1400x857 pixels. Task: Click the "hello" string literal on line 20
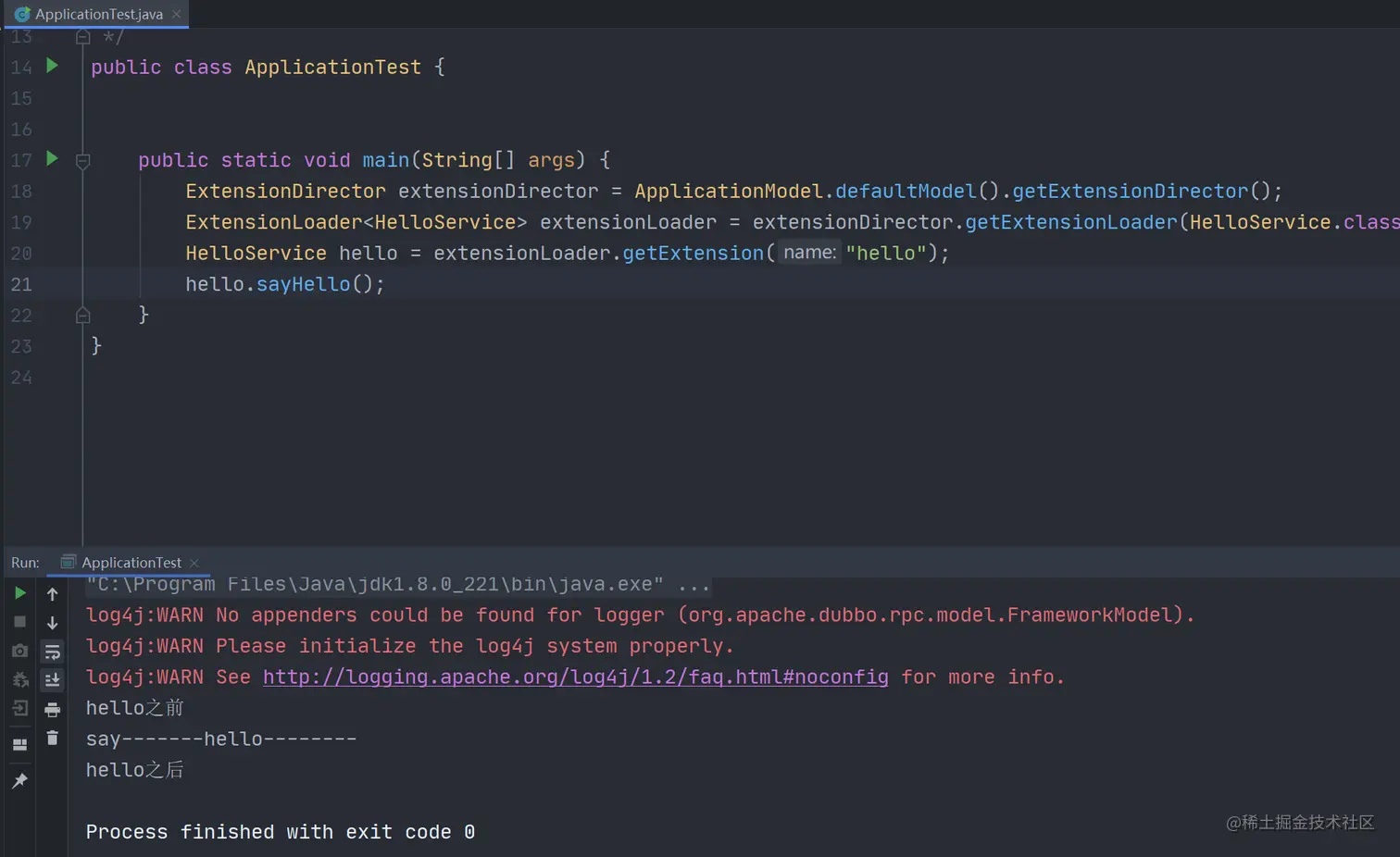coord(886,253)
